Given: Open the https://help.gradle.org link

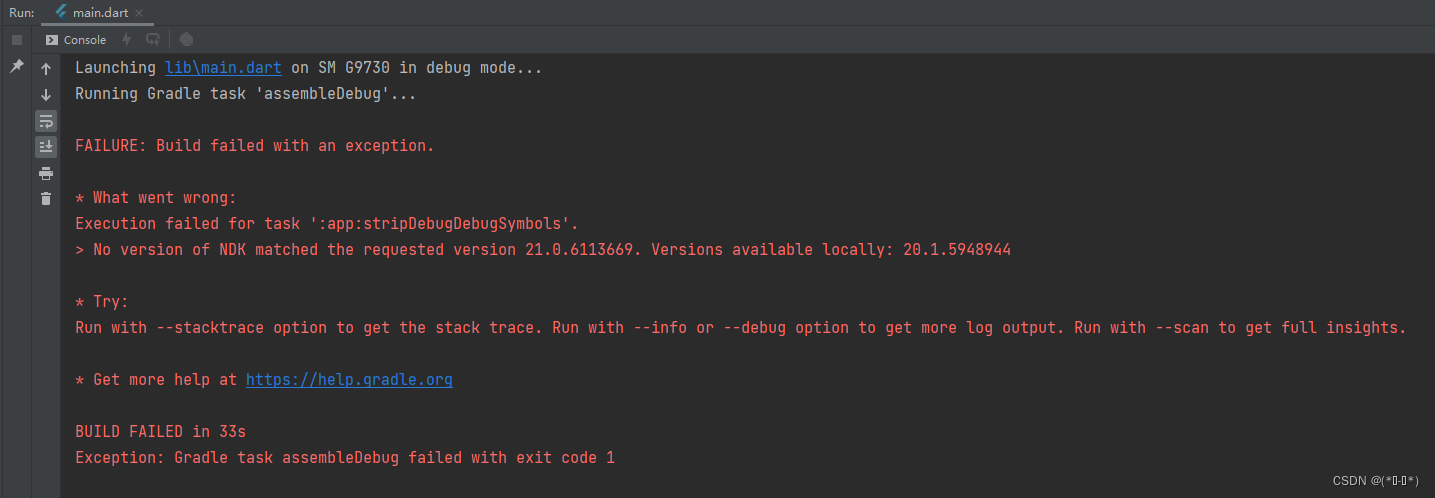Looking at the screenshot, I should click(349, 380).
